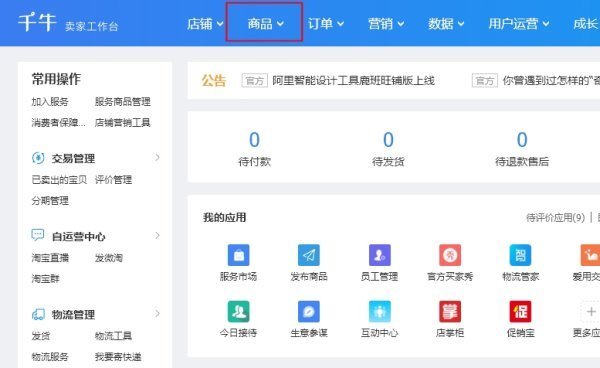Open the 营销 dropdown menu
The width and height of the screenshot is (600, 368).
386,24
